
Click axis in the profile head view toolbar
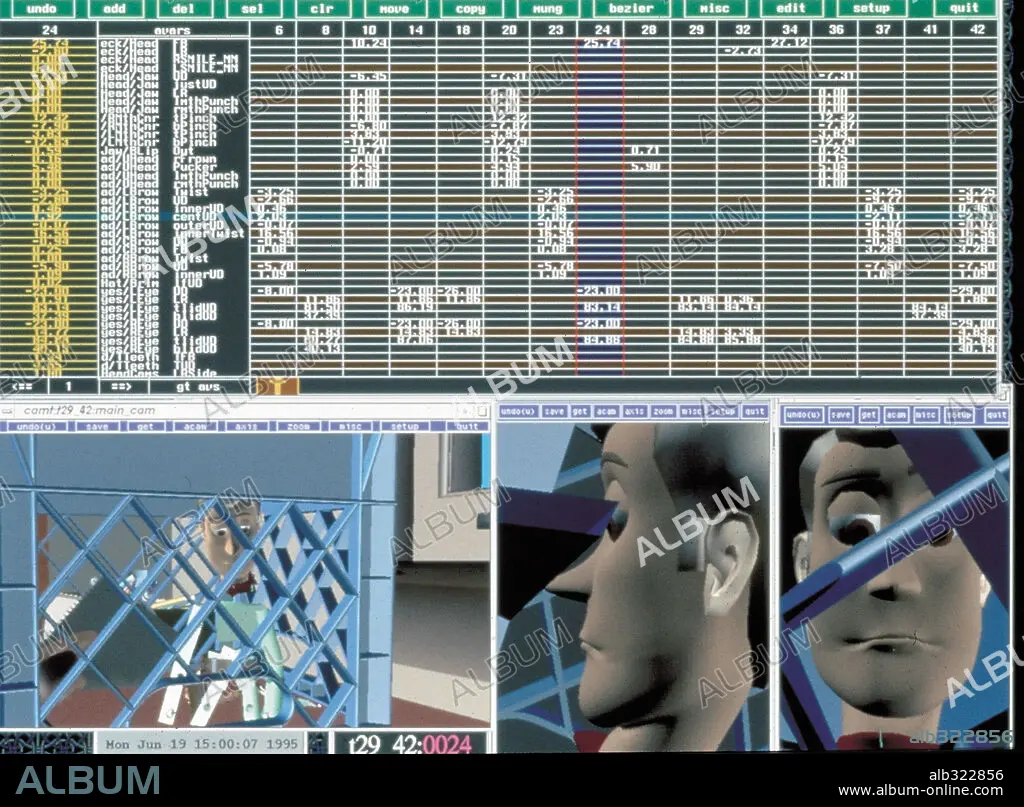pyautogui.click(x=635, y=411)
